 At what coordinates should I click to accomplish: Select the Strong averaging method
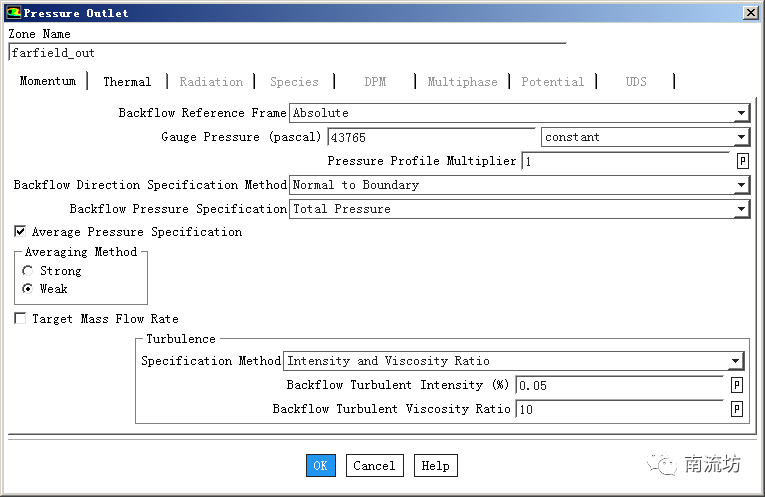tap(28, 271)
